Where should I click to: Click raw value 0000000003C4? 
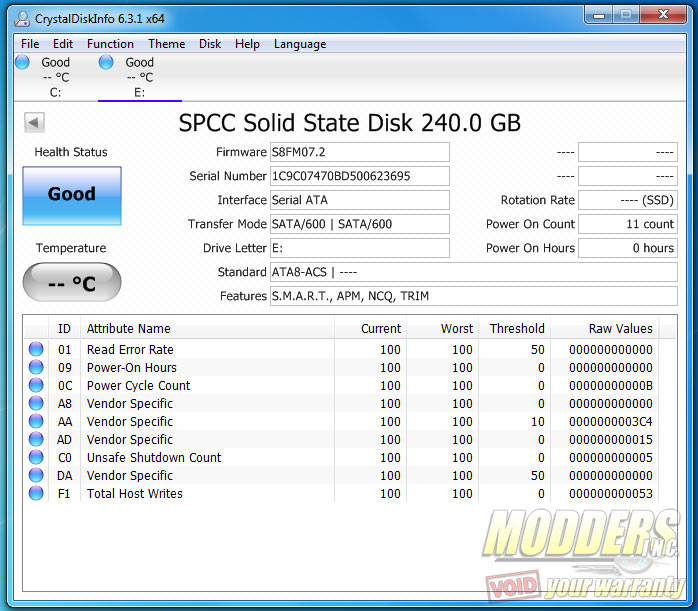pyautogui.click(x=611, y=421)
